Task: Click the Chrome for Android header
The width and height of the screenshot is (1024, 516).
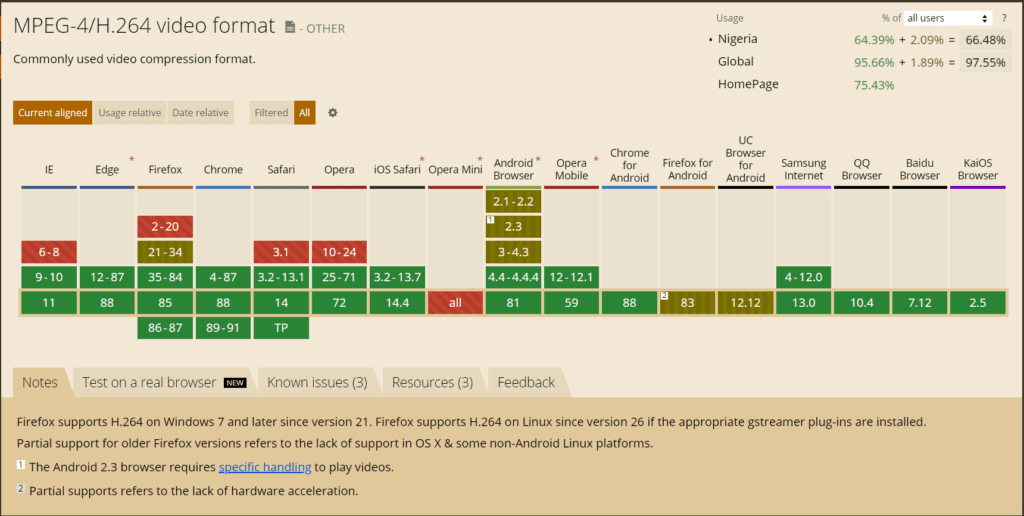Action: (x=630, y=165)
